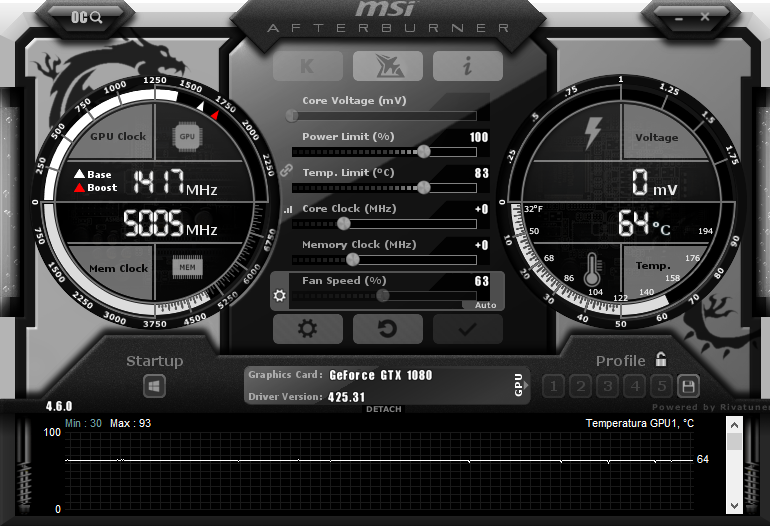This screenshot has height=528, width=770.
Task: Click the 0 mV voltage readout
Action: coord(655,182)
